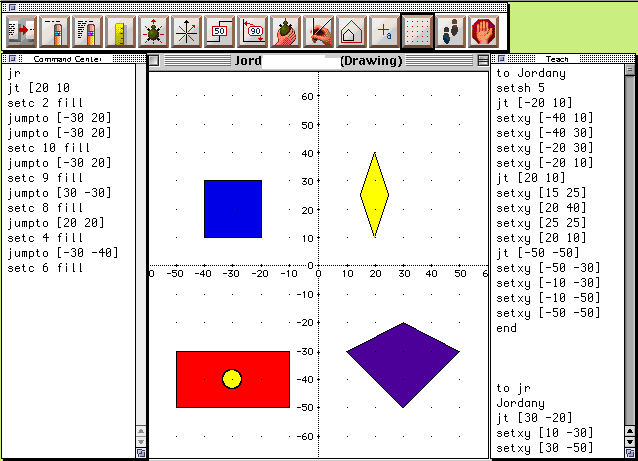Select the single-line eraser tool
The image size is (638, 461).
[54, 31]
